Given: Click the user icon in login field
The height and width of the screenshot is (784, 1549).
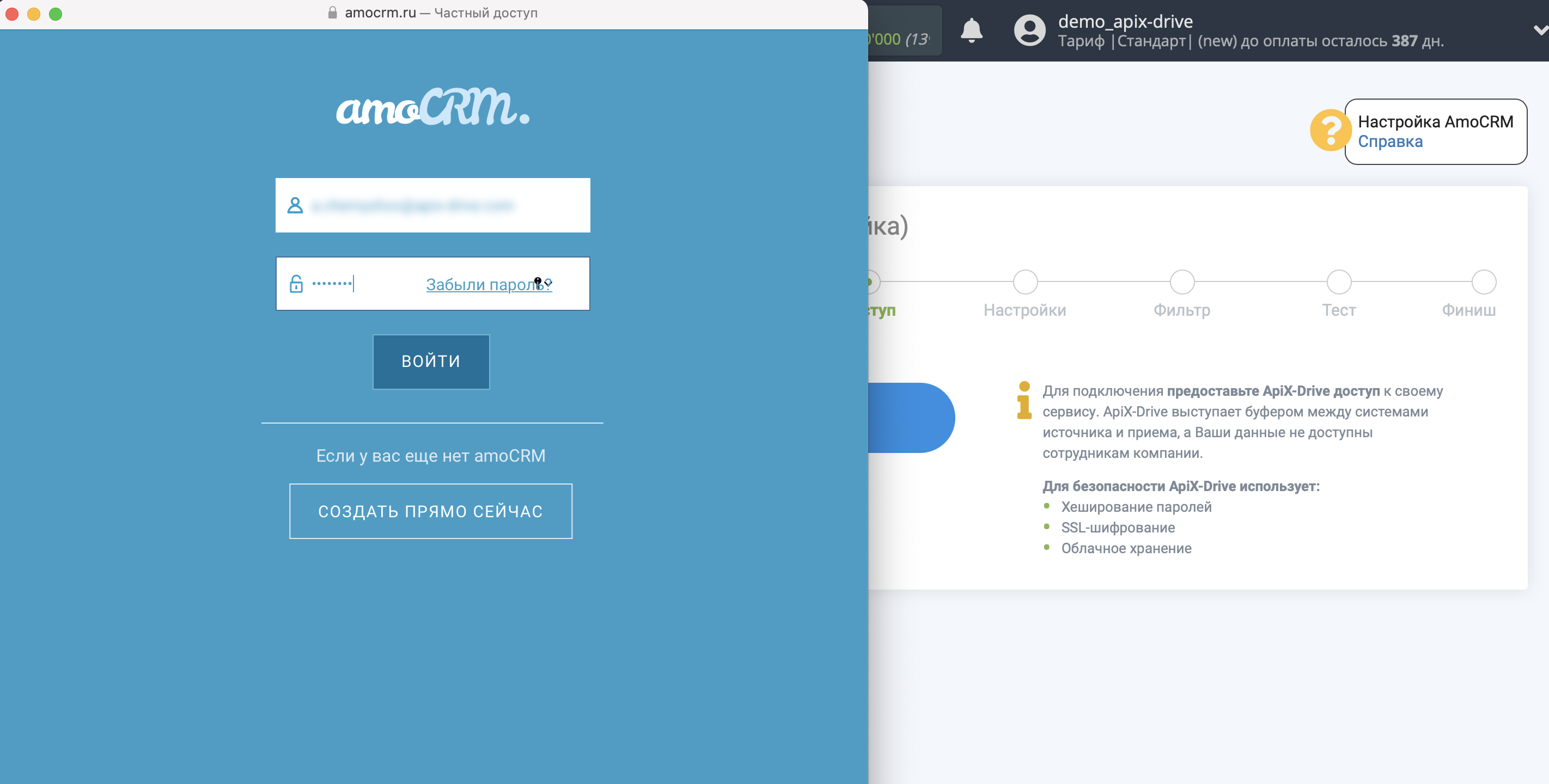Looking at the screenshot, I should tap(295, 205).
